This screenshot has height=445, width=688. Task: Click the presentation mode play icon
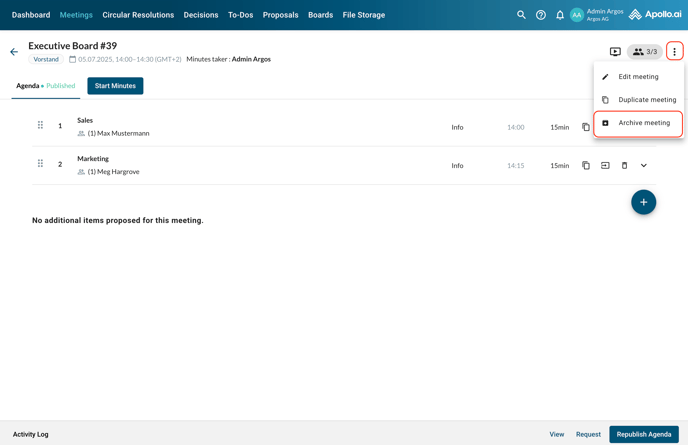[x=615, y=52]
